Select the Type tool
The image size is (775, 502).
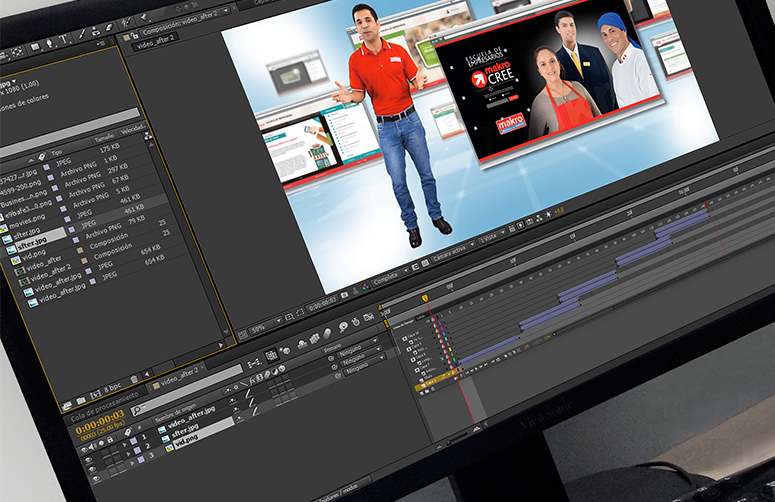click(x=64, y=39)
